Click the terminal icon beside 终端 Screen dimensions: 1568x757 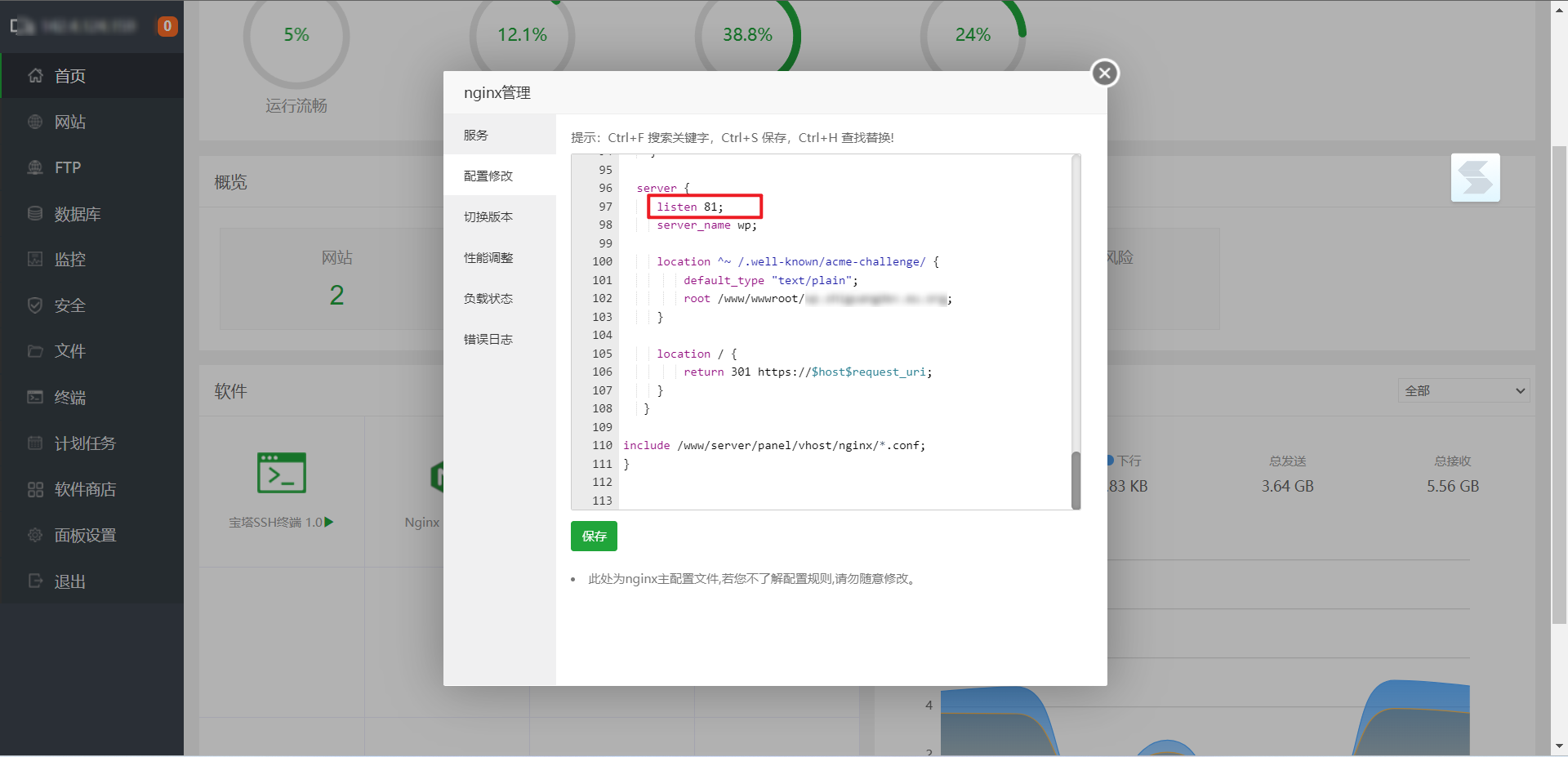click(x=35, y=397)
